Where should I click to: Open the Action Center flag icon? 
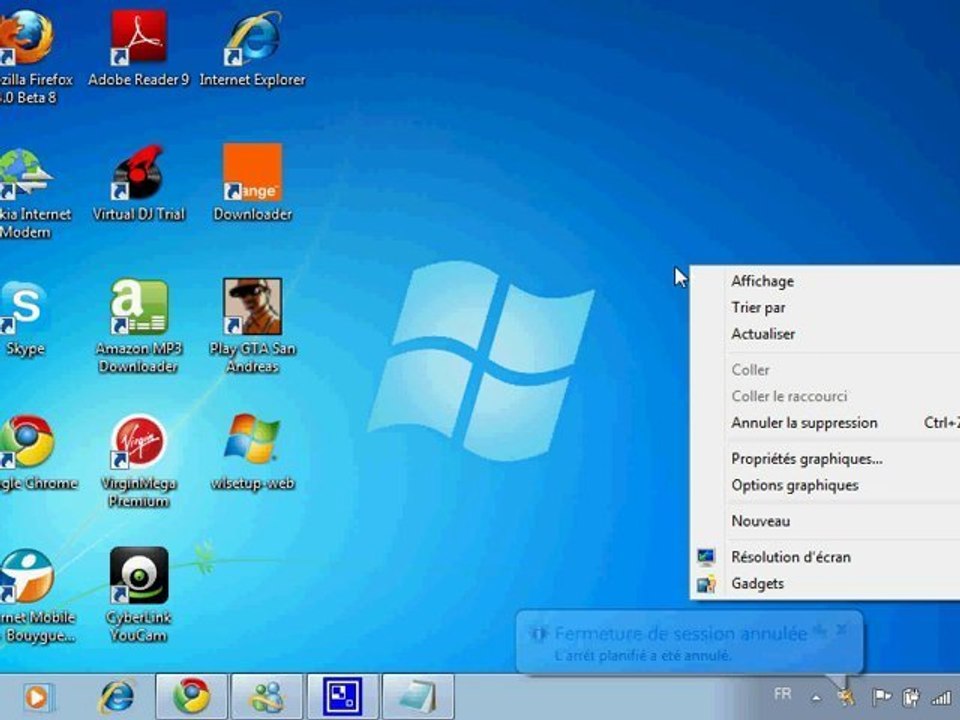pyautogui.click(x=881, y=696)
